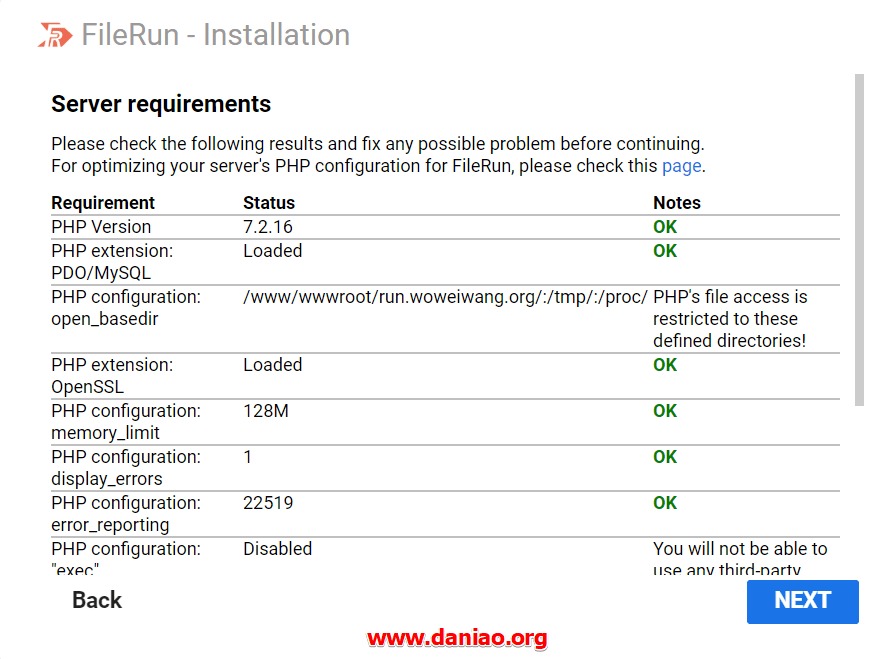Go Back to previous step
This screenshot has height=659, width=896.
(97, 600)
